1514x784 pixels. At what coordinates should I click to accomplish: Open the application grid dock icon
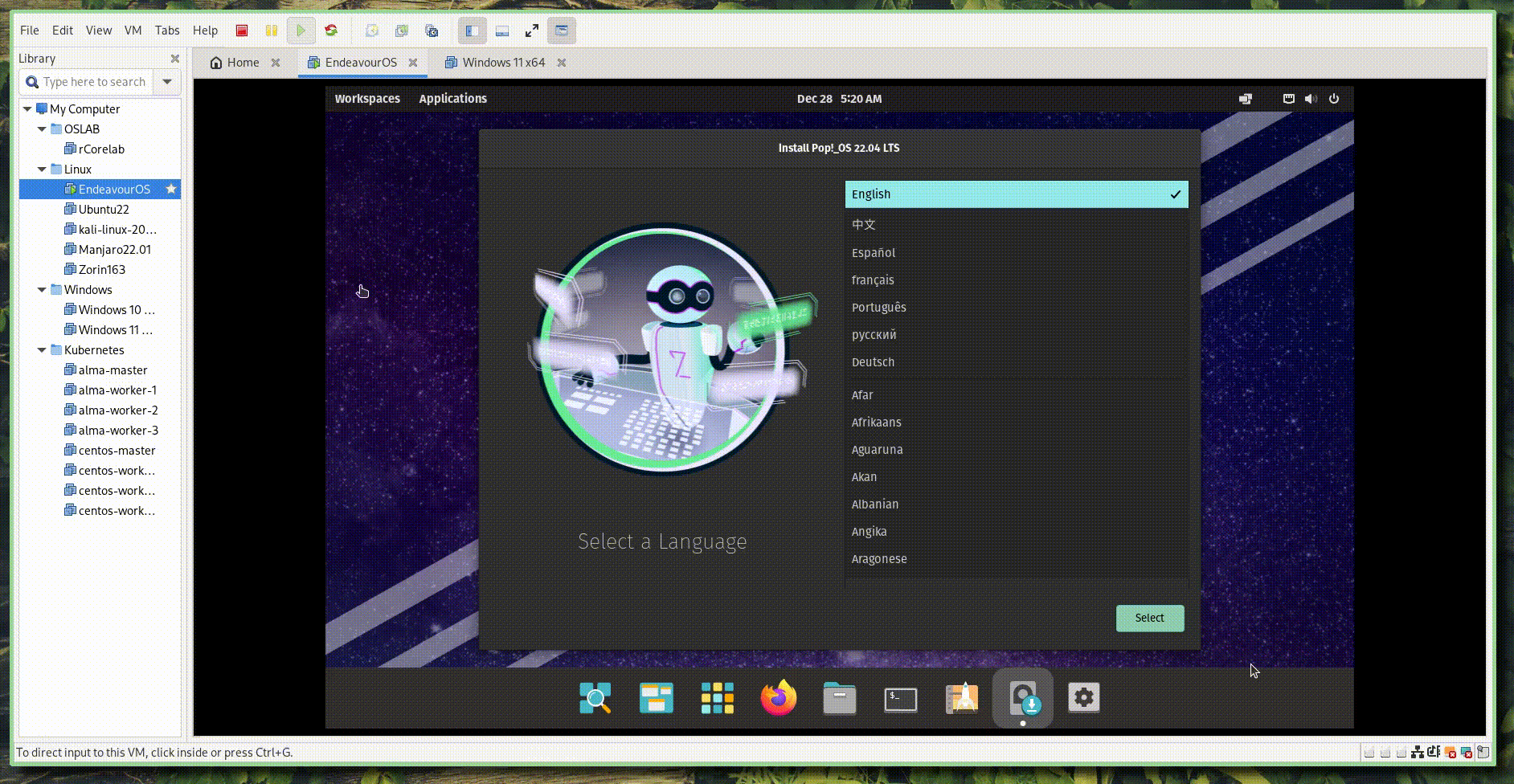pos(718,698)
